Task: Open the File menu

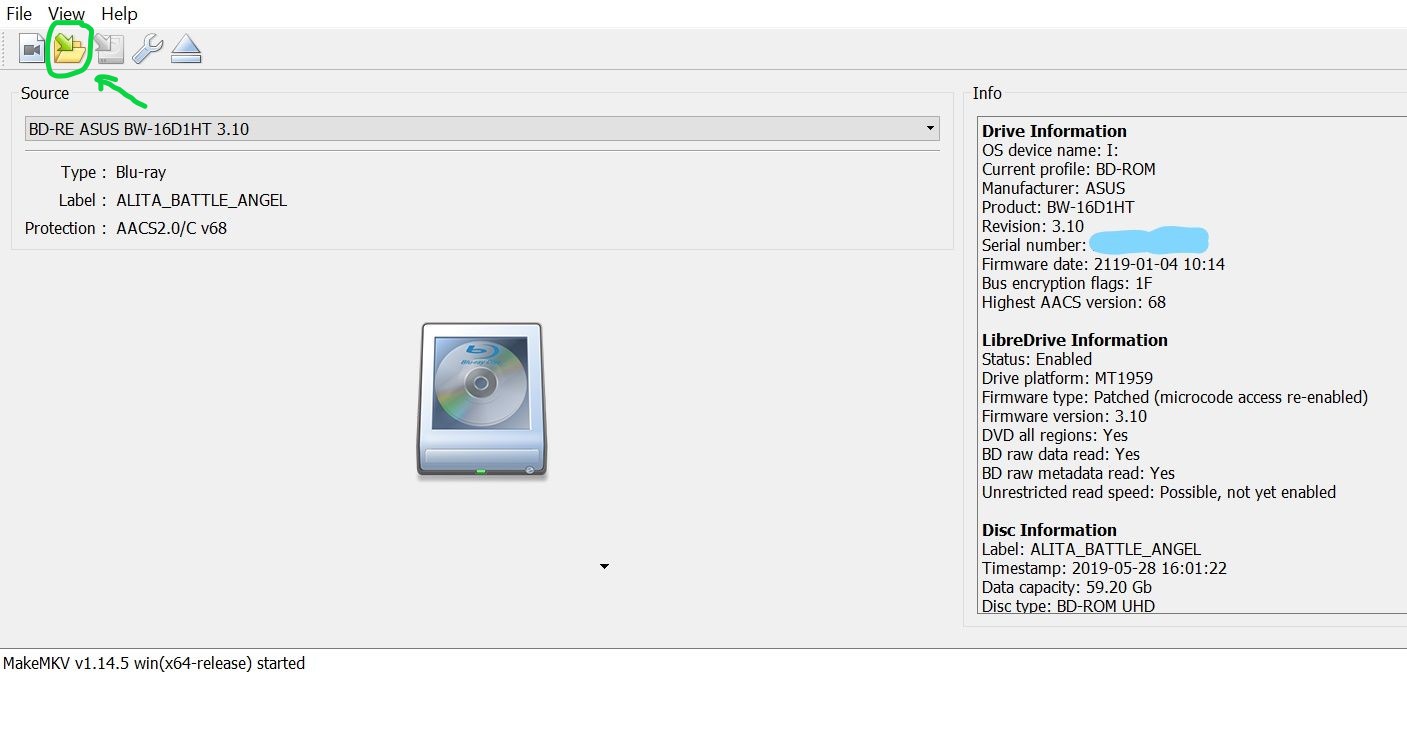Action: click(19, 14)
